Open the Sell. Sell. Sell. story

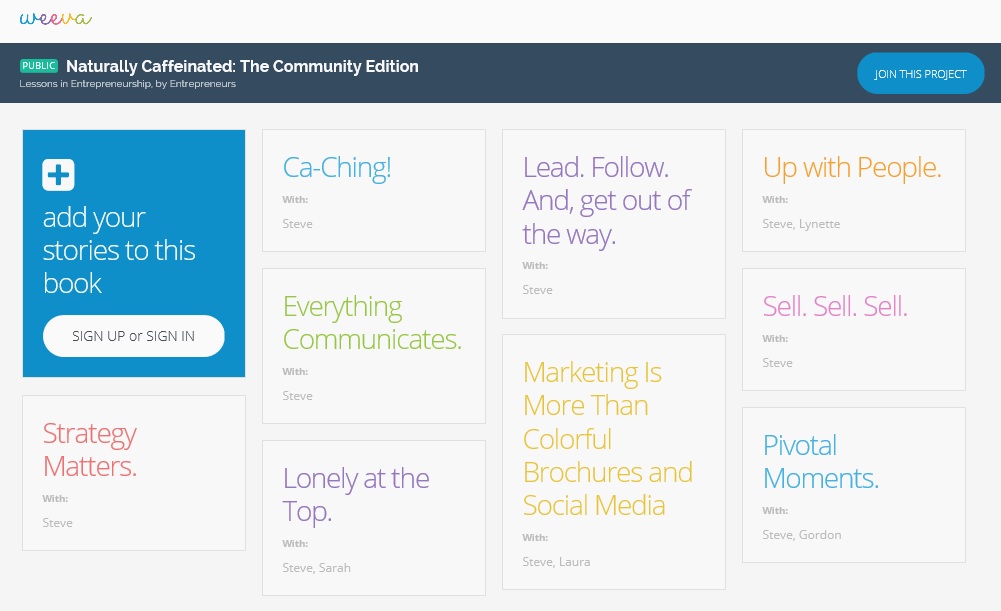point(835,307)
